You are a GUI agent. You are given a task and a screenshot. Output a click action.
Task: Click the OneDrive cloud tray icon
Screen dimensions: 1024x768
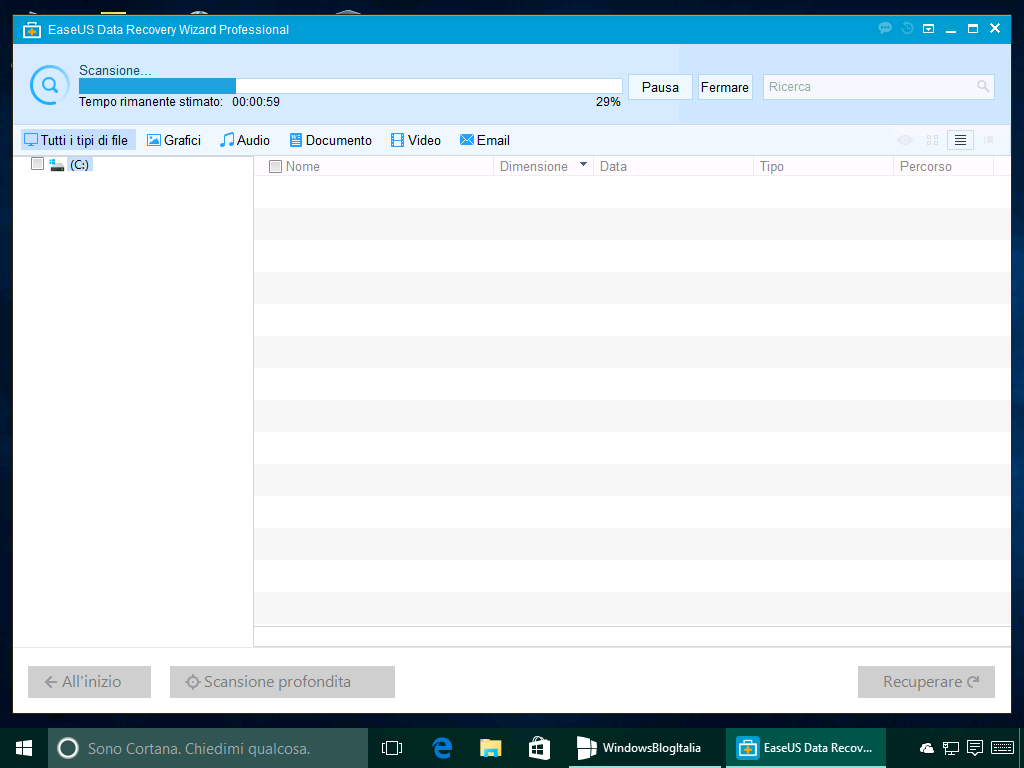[926, 748]
